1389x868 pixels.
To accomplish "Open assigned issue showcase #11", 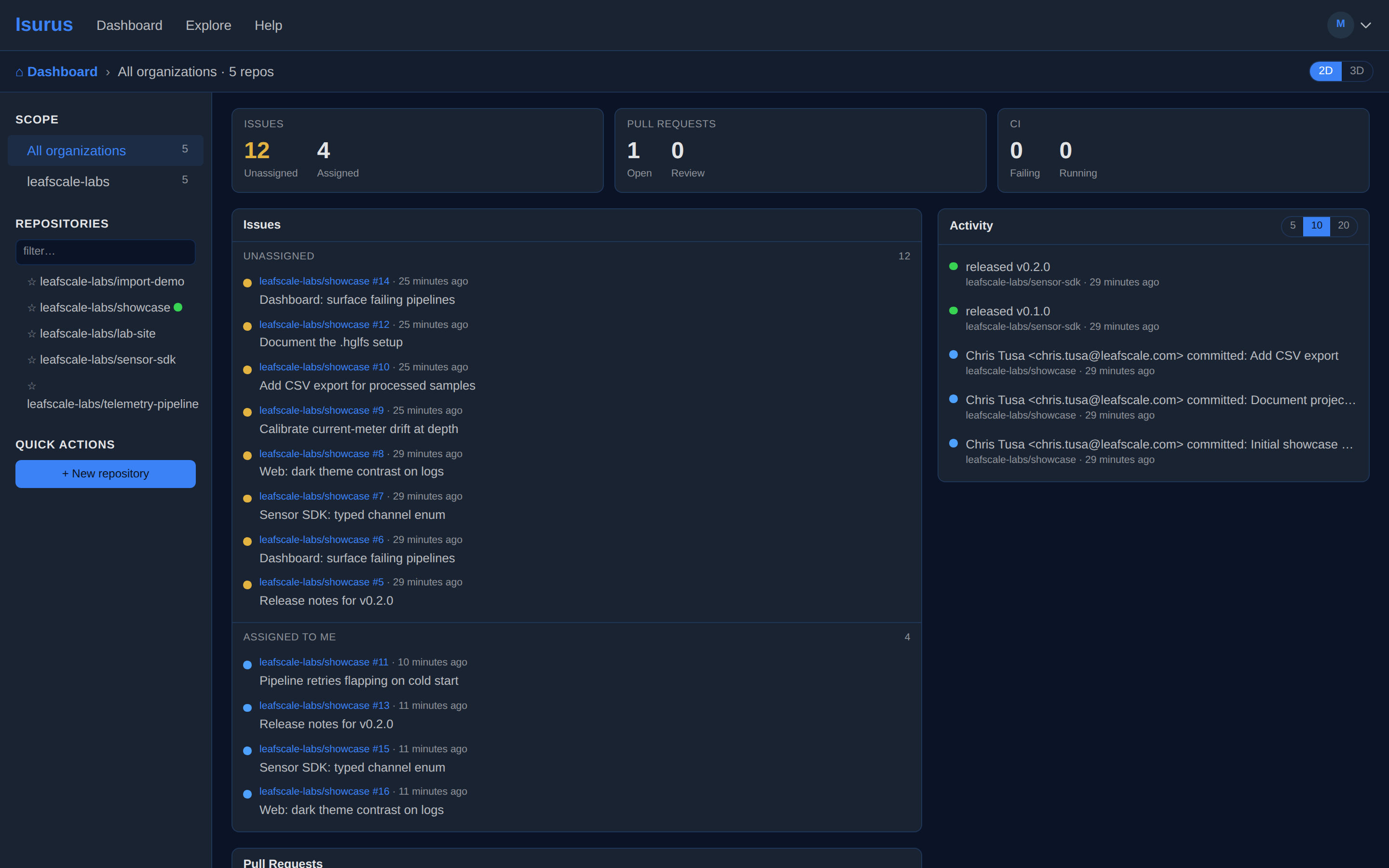I will [x=324, y=662].
